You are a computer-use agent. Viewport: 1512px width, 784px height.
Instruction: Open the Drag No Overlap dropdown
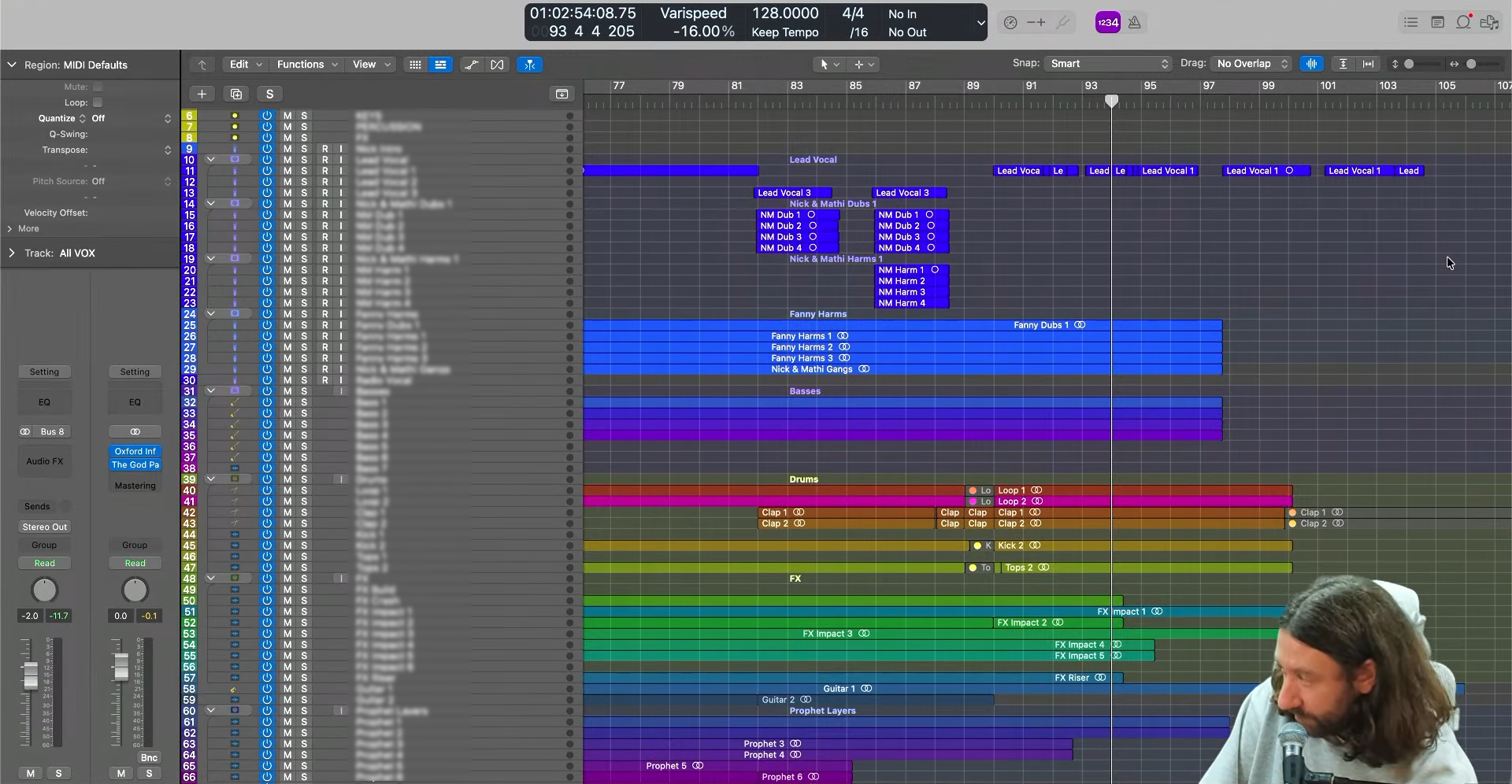pyautogui.click(x=1251, y=64)
